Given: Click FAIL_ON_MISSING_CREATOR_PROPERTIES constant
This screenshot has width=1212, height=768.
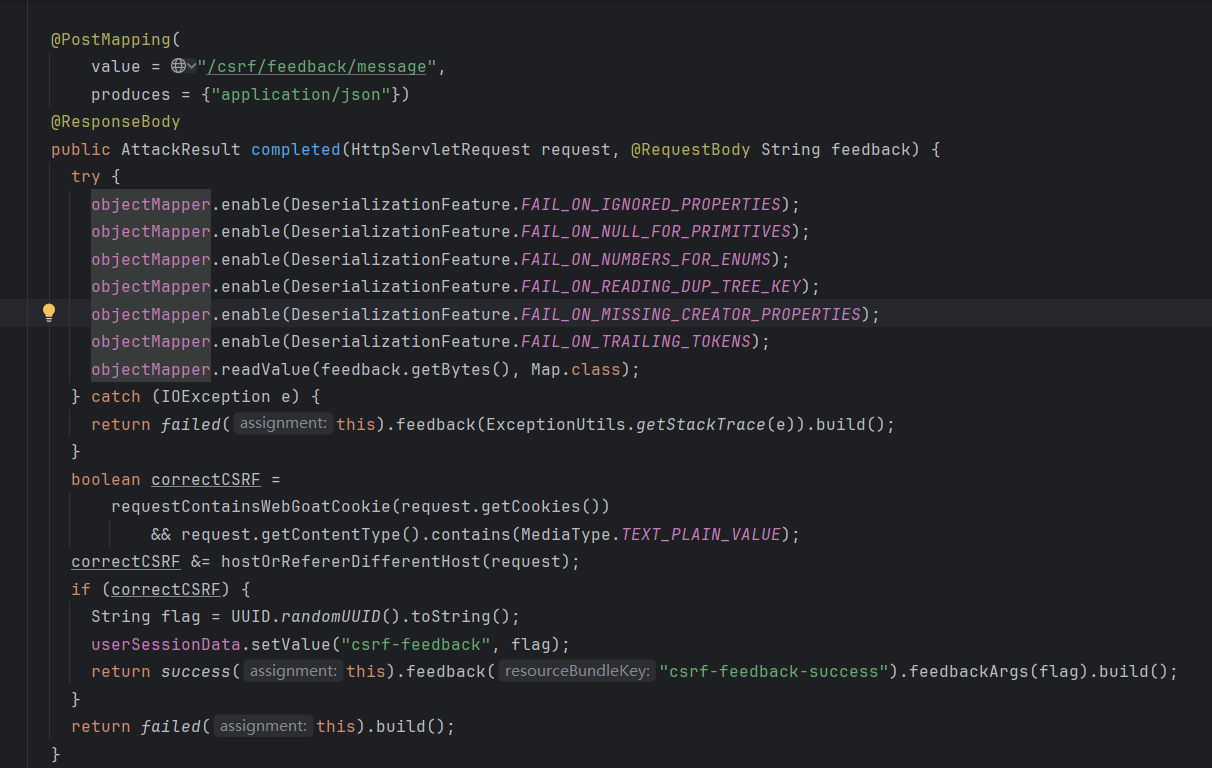Looking at the screenshot, I should point(691,314).
